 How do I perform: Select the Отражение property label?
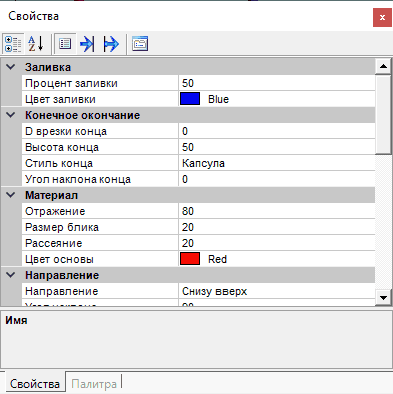pos(55,211)
